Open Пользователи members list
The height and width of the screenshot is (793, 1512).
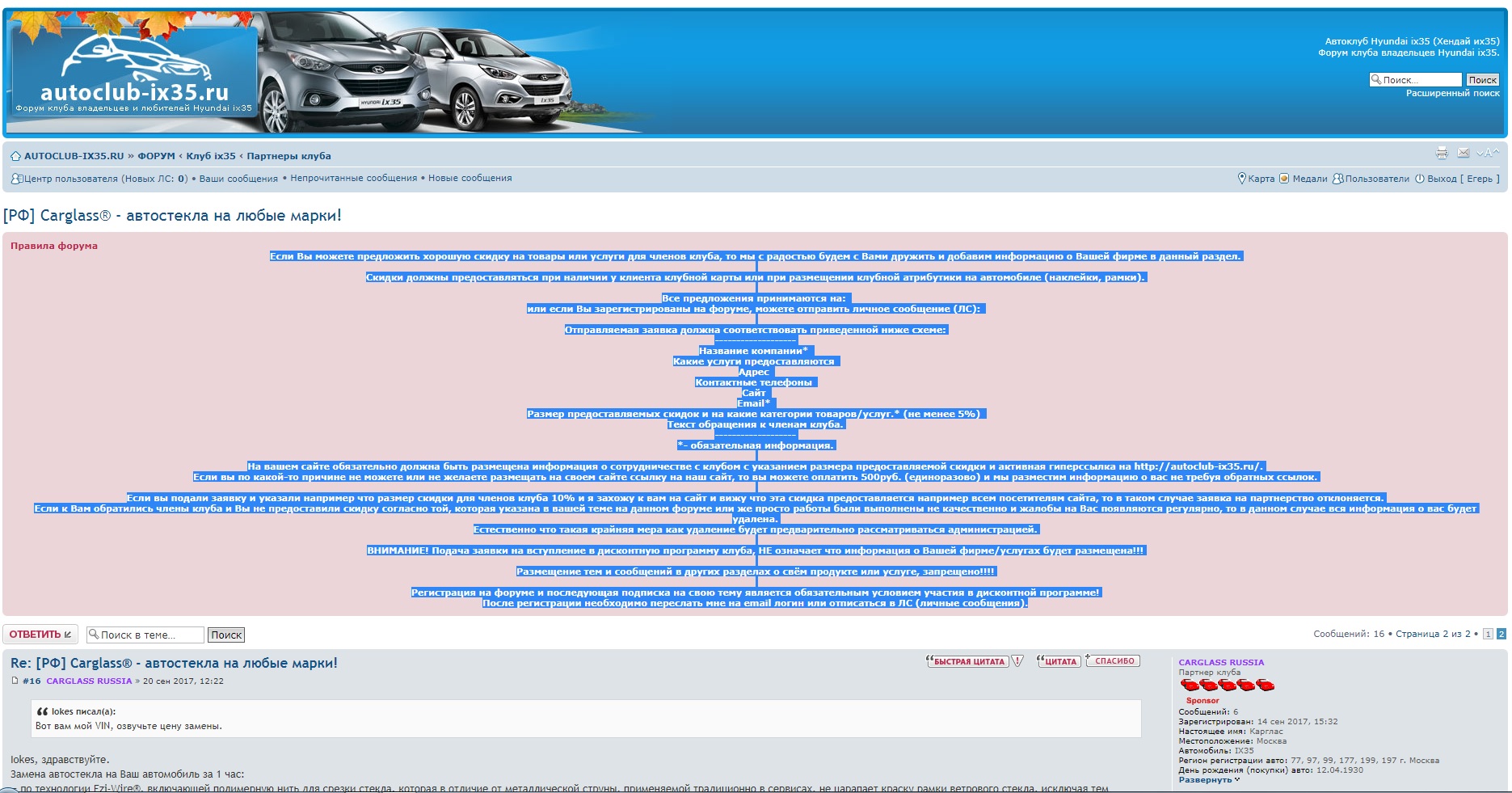tap(1371, 179)
